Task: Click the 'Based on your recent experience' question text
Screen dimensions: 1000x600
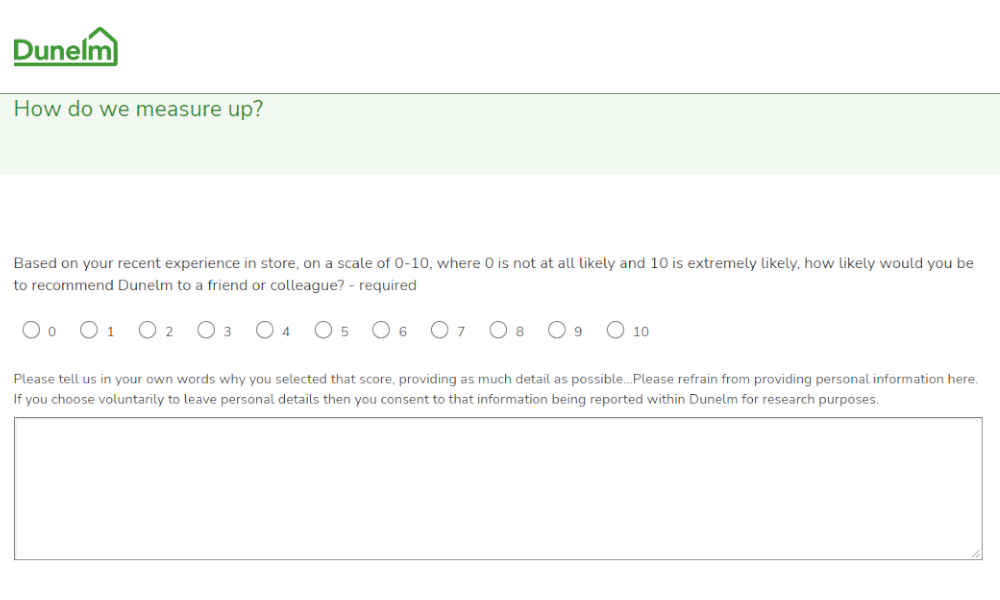Action: [493, 274]
